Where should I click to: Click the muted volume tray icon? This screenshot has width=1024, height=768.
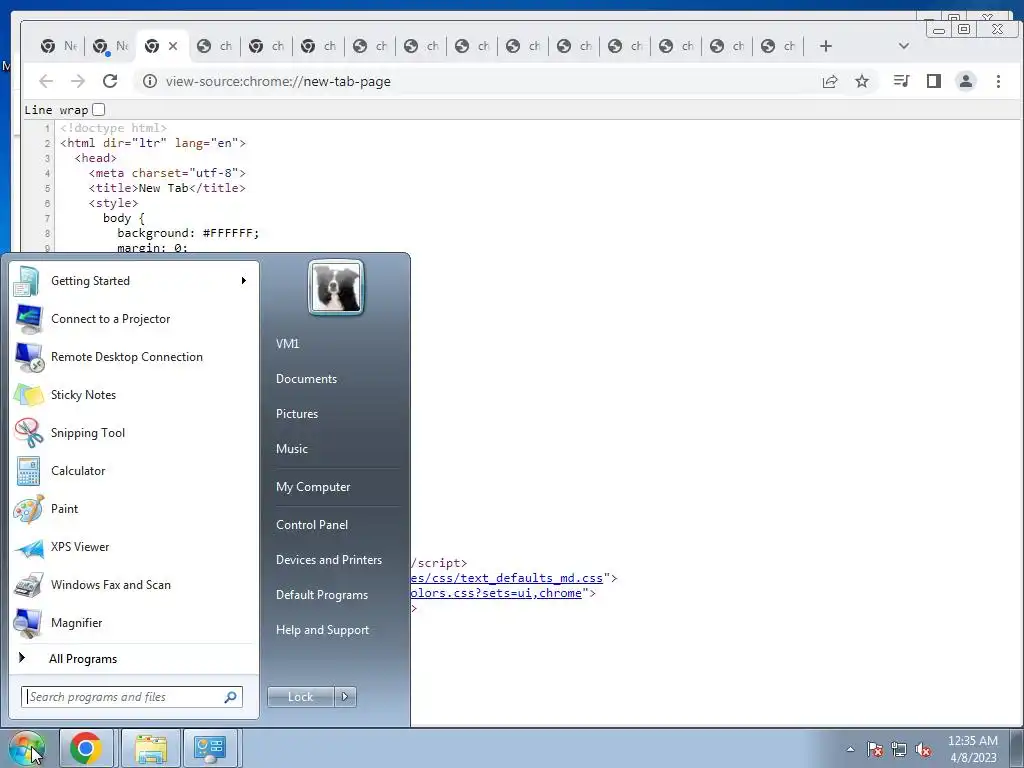coord(923,749)
